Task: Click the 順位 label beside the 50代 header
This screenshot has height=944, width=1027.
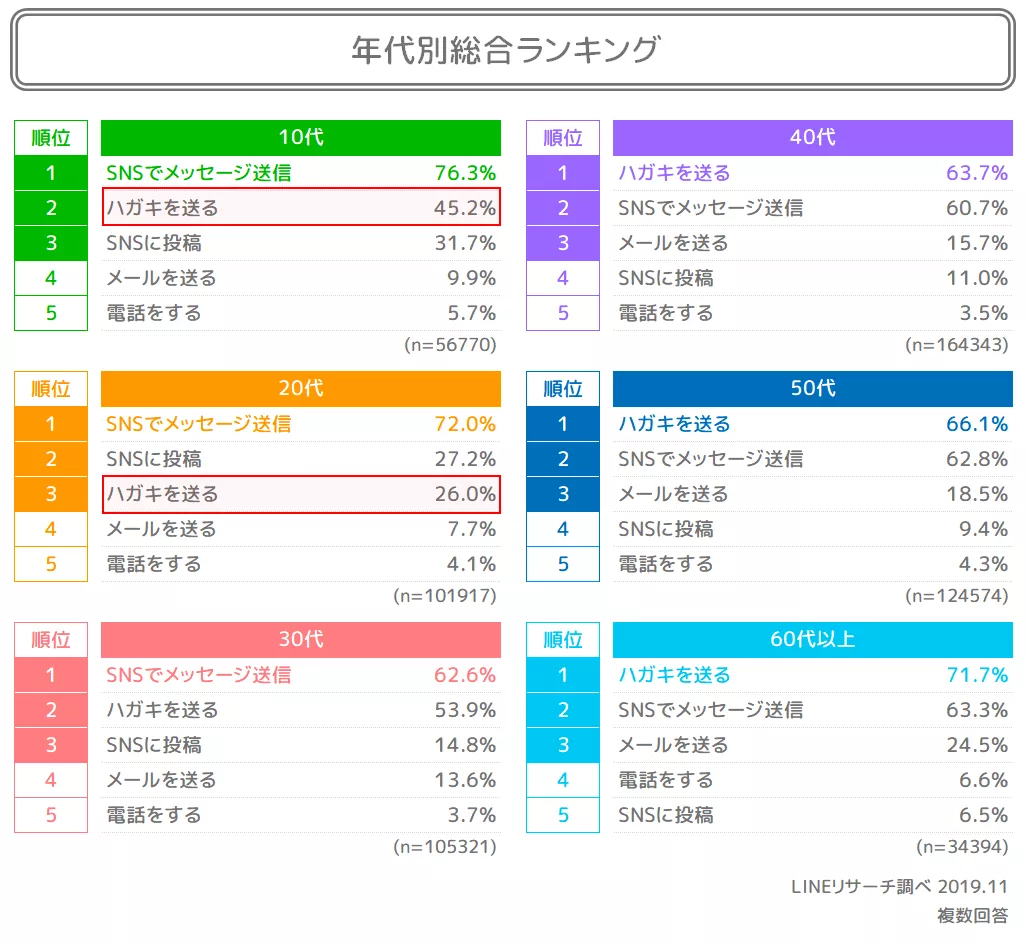Action: [x=562, y=389]
